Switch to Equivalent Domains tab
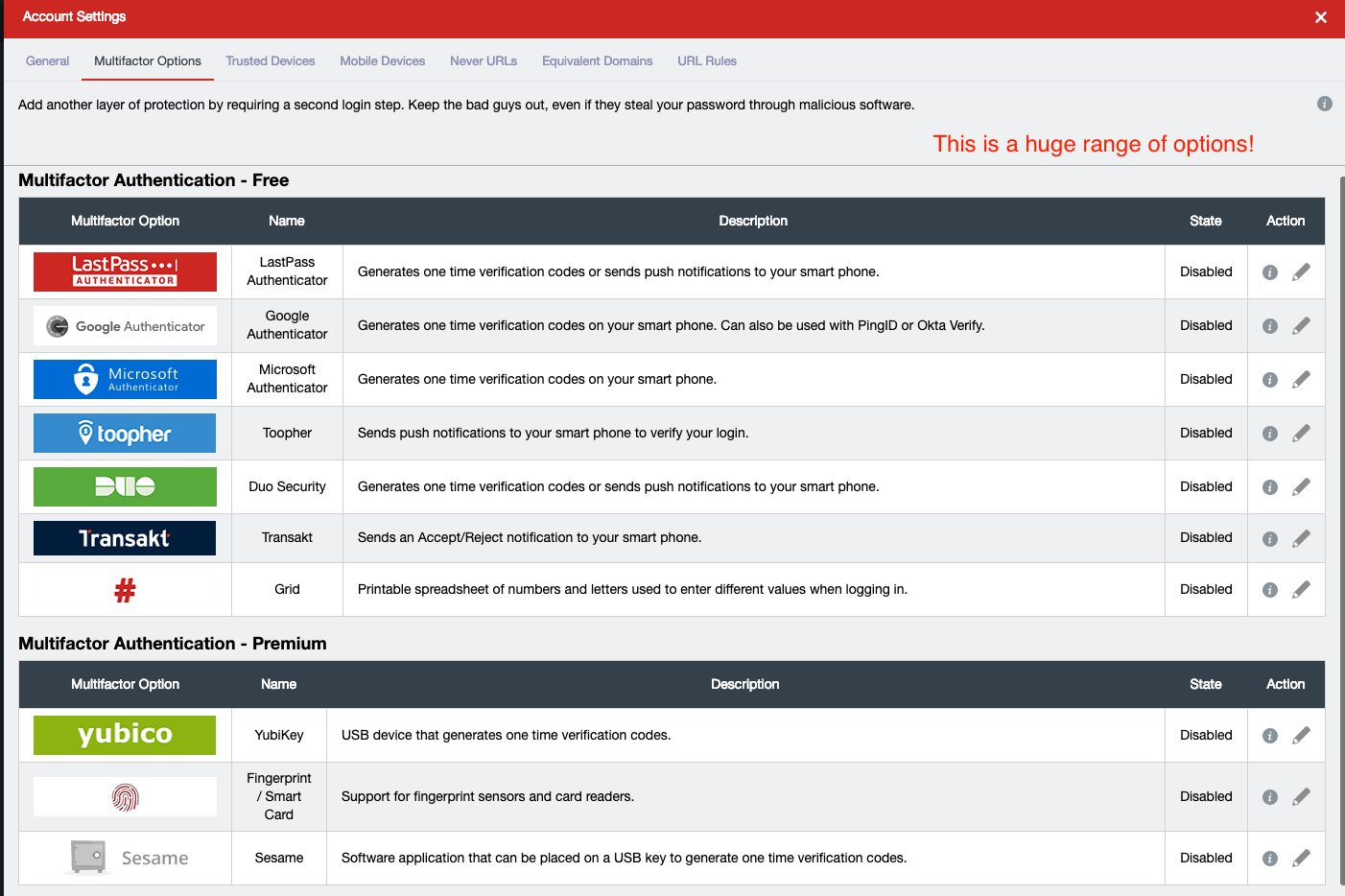 [x=597, y=60]
